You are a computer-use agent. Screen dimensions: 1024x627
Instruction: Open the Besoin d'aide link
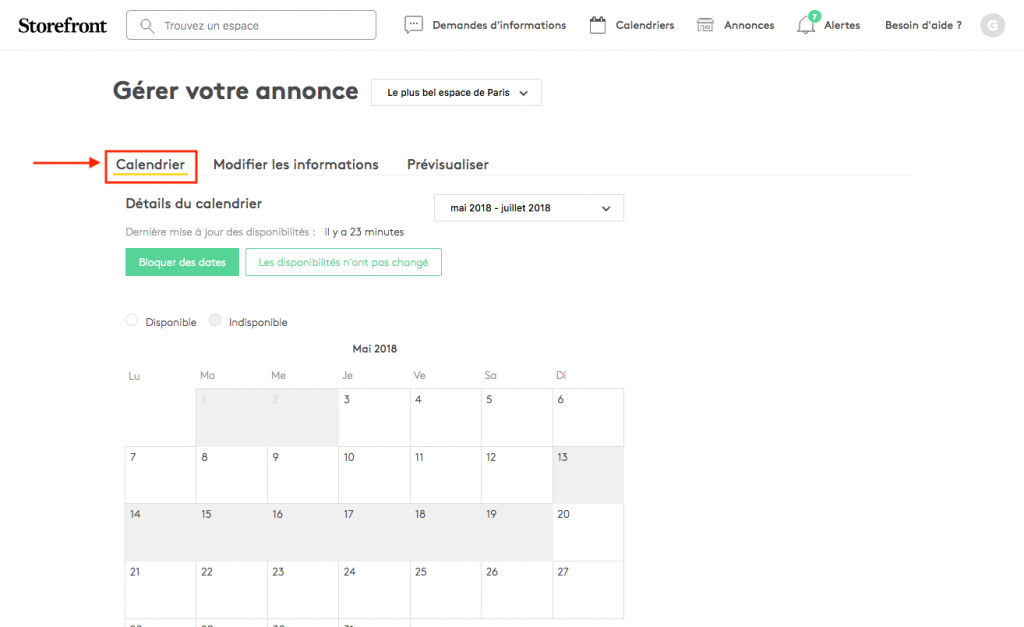922,25
